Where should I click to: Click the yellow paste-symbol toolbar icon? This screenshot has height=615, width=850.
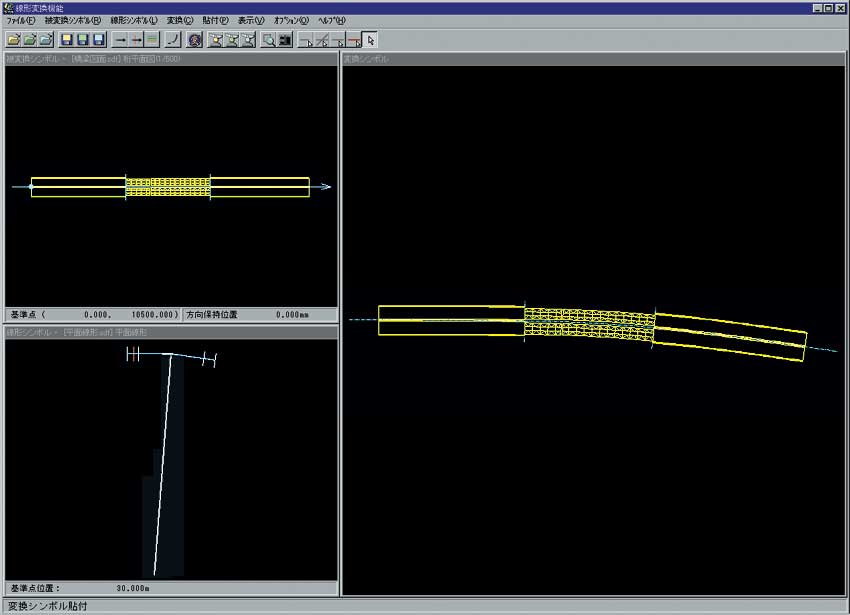click(x=216, y=40)
